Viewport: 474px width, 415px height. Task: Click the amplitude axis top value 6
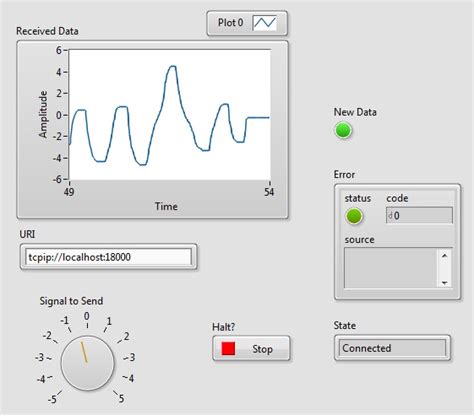[59, 50]
